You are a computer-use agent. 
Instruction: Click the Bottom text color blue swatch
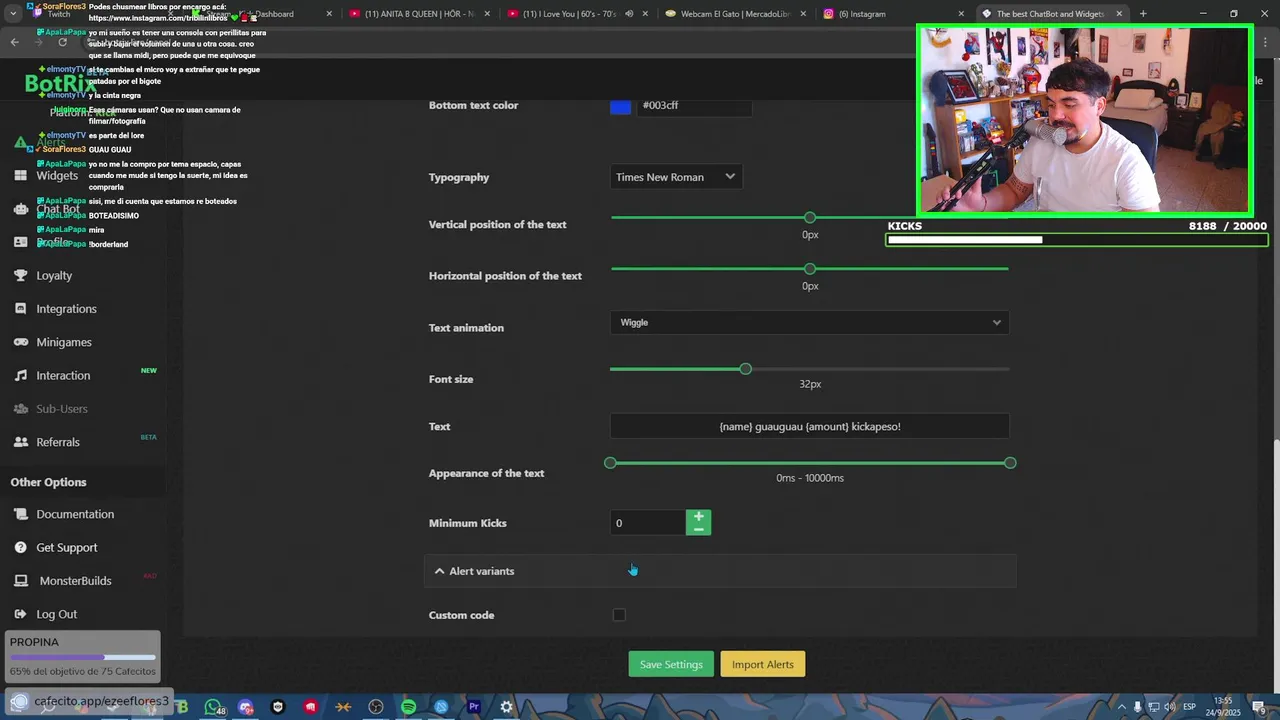[x=620, y=105]
